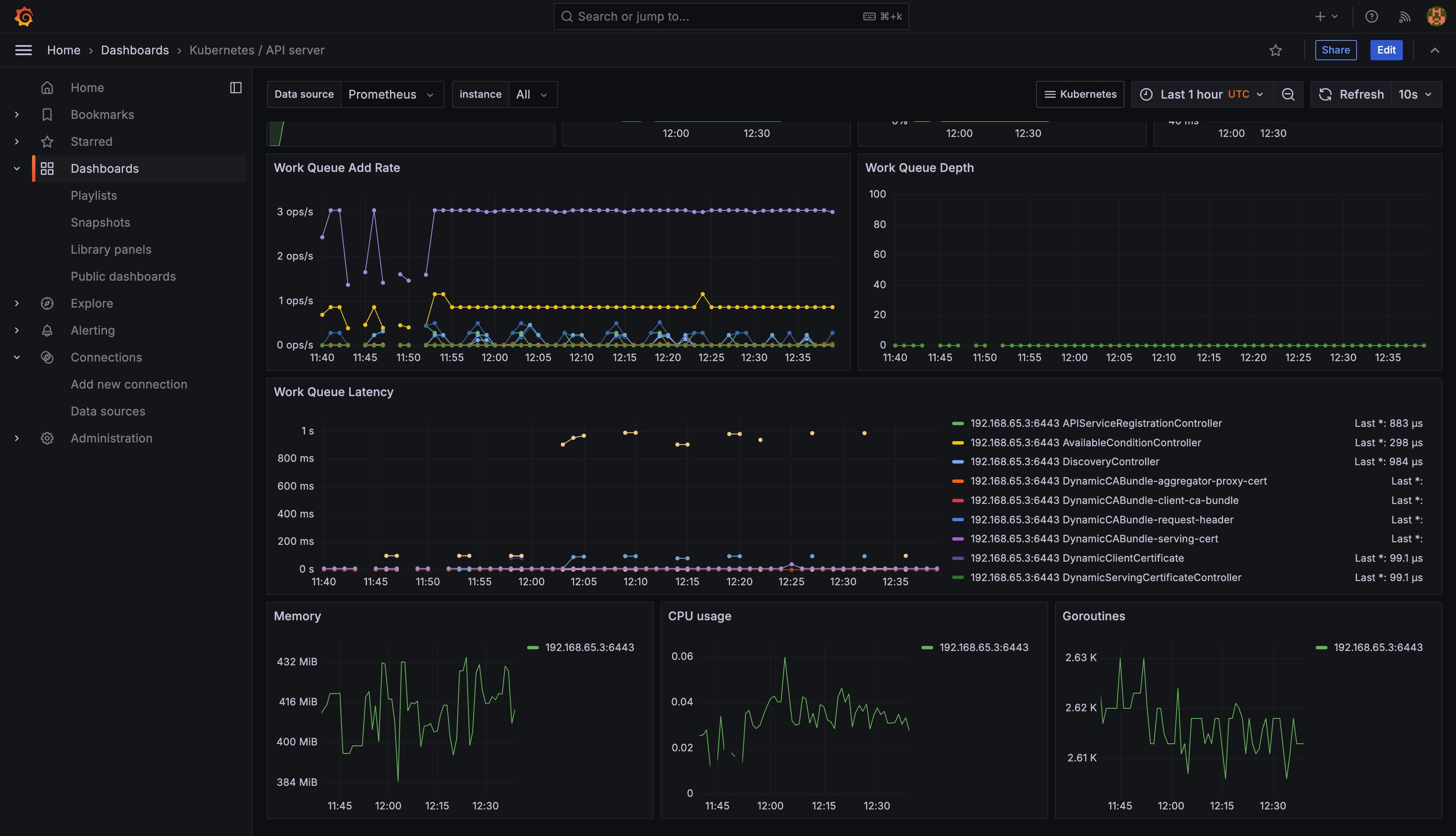Image resolution: width=1456 pixels, height=836 pixels.
Task: Click the Alerting bell icon
Action: tap(47, 330)
